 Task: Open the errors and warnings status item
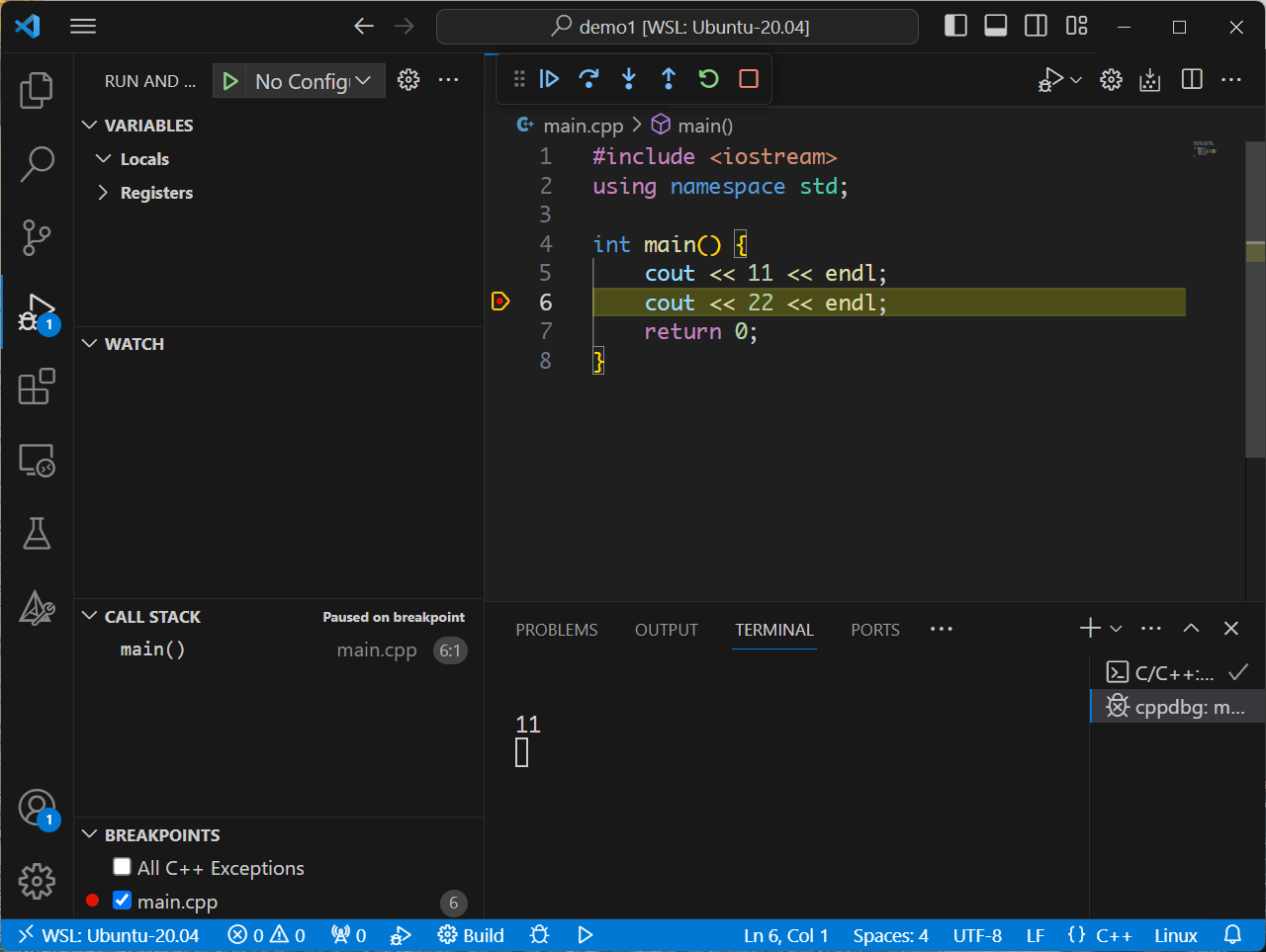[267, 935]
